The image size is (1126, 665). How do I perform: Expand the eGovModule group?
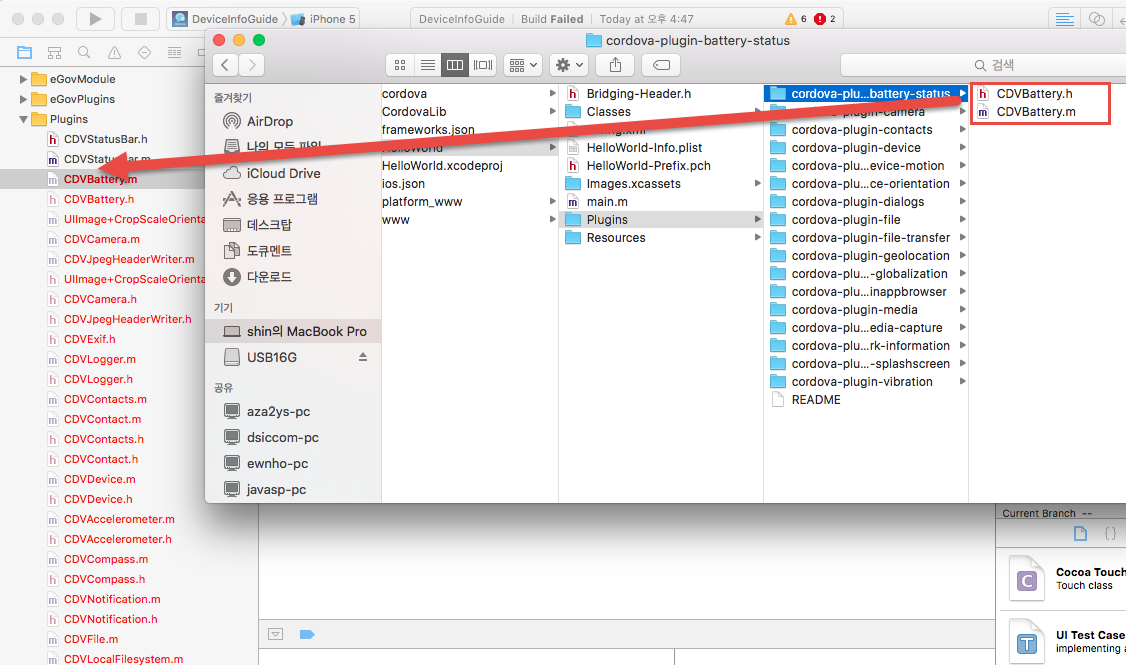click(x=24, y=79)
